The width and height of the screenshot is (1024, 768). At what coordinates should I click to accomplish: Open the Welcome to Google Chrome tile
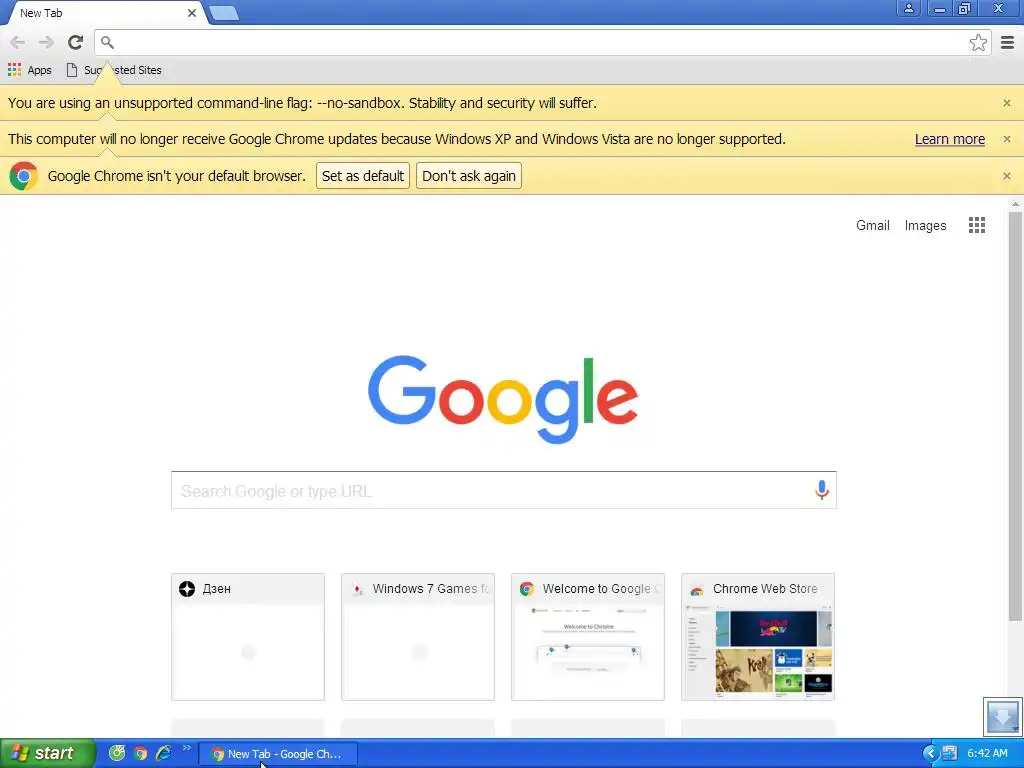588,637
